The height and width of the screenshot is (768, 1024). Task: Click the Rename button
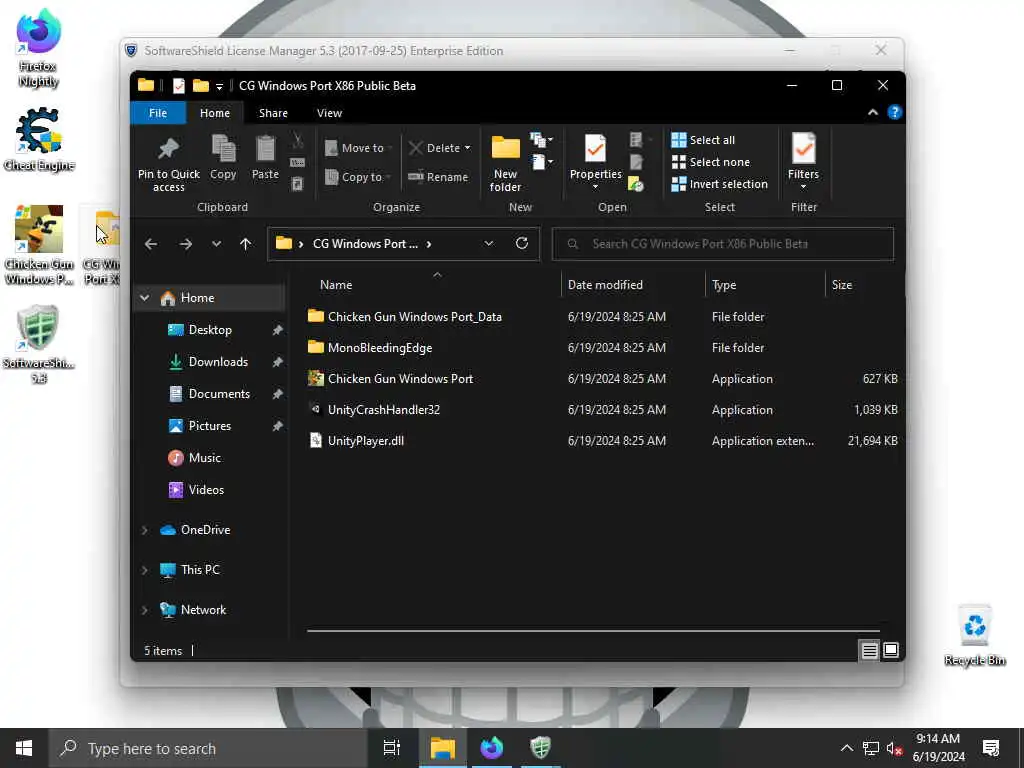pos(438,177)
